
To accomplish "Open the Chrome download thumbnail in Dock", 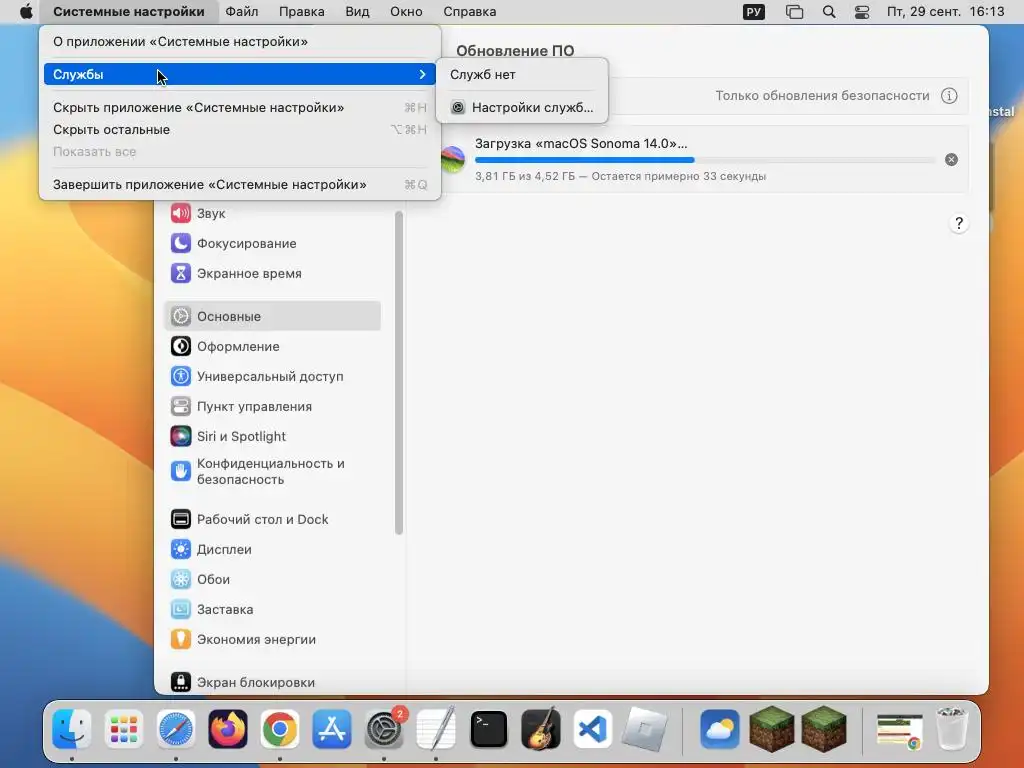I will [899, 730].
